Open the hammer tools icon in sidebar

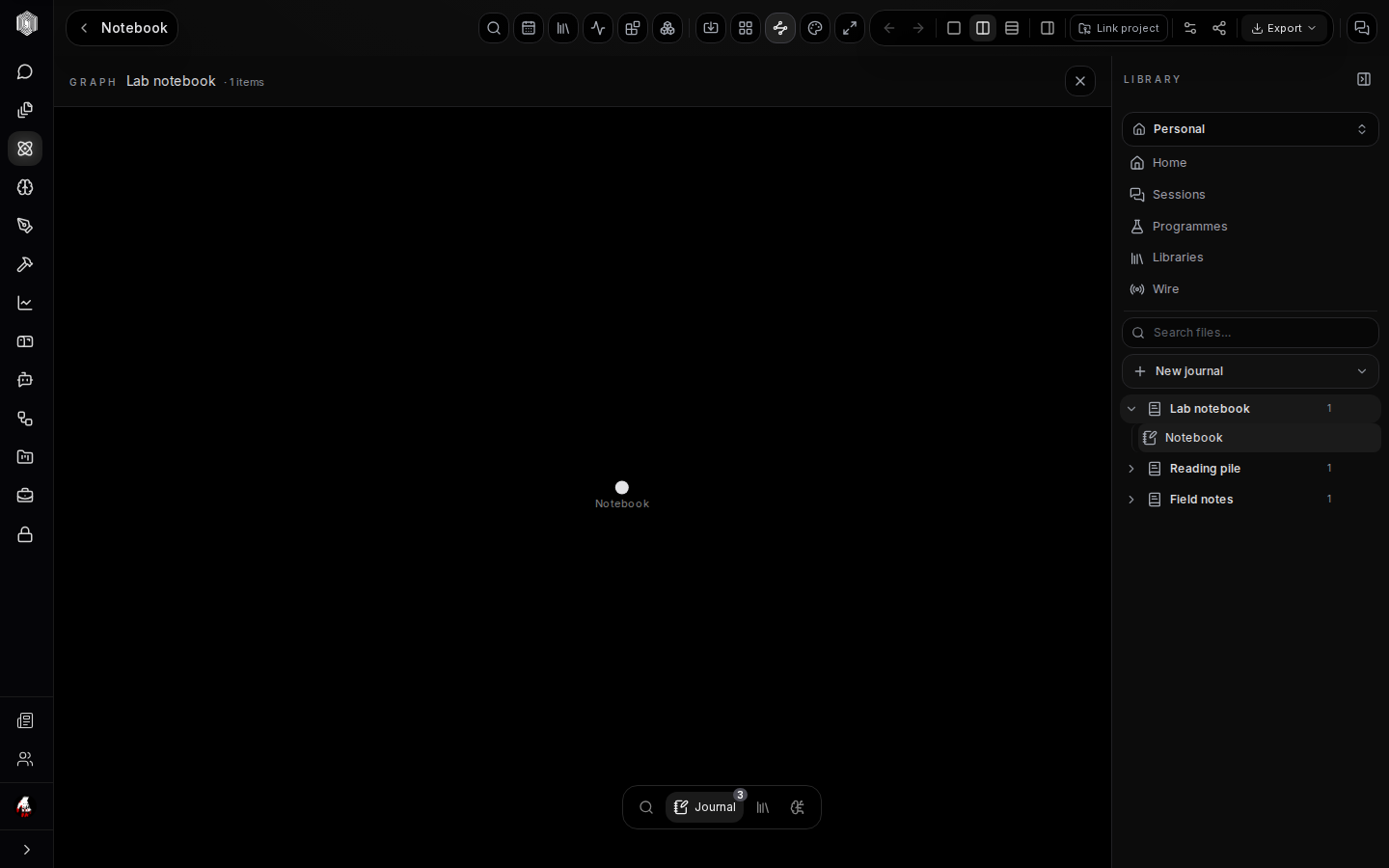pyautogui.click(x=25, y=264)
